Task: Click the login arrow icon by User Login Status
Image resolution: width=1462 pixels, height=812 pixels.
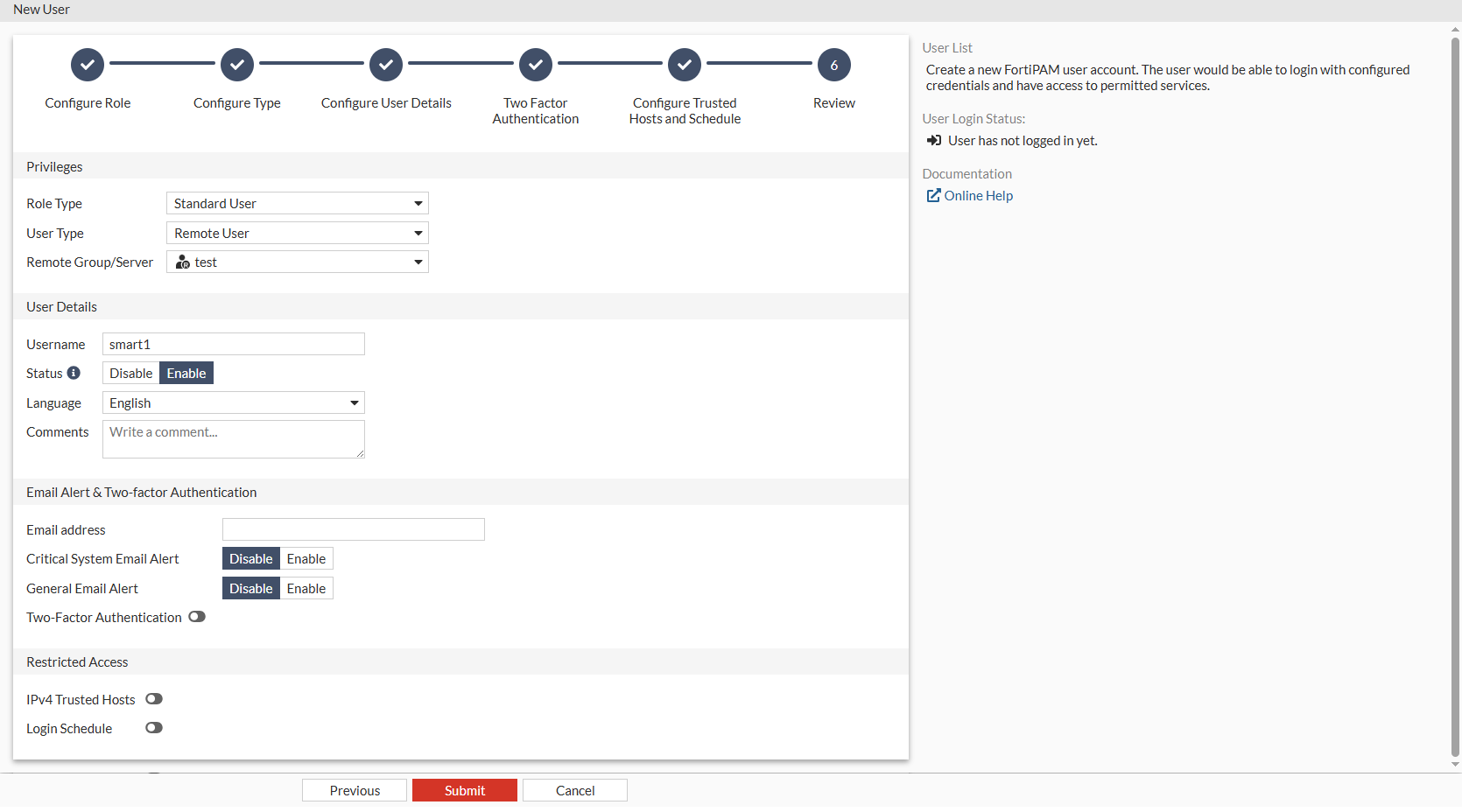Action: tap(934, 140)
